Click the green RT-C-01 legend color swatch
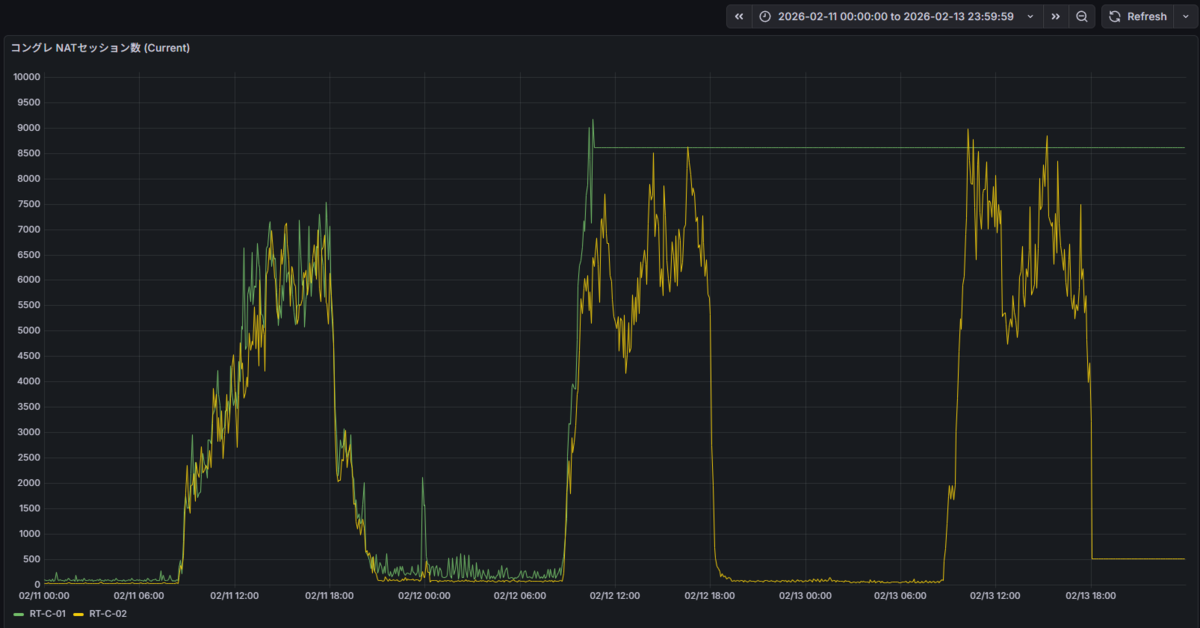Viewport: 1200px width, 628px height. point(19,613)
